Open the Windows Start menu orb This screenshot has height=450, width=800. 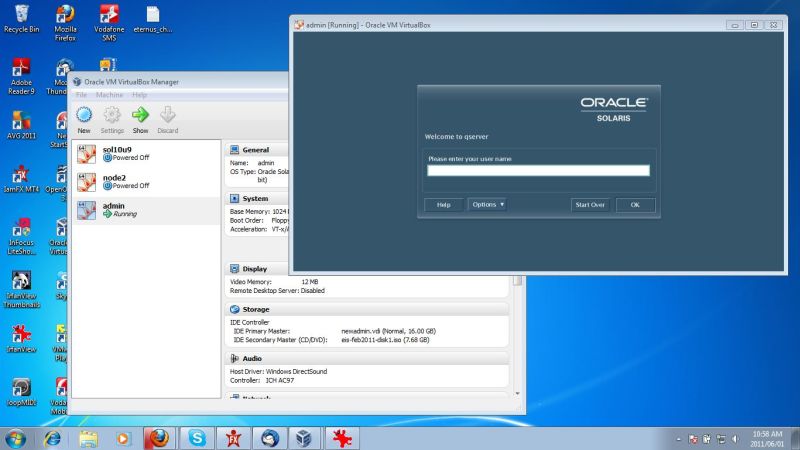17,438
